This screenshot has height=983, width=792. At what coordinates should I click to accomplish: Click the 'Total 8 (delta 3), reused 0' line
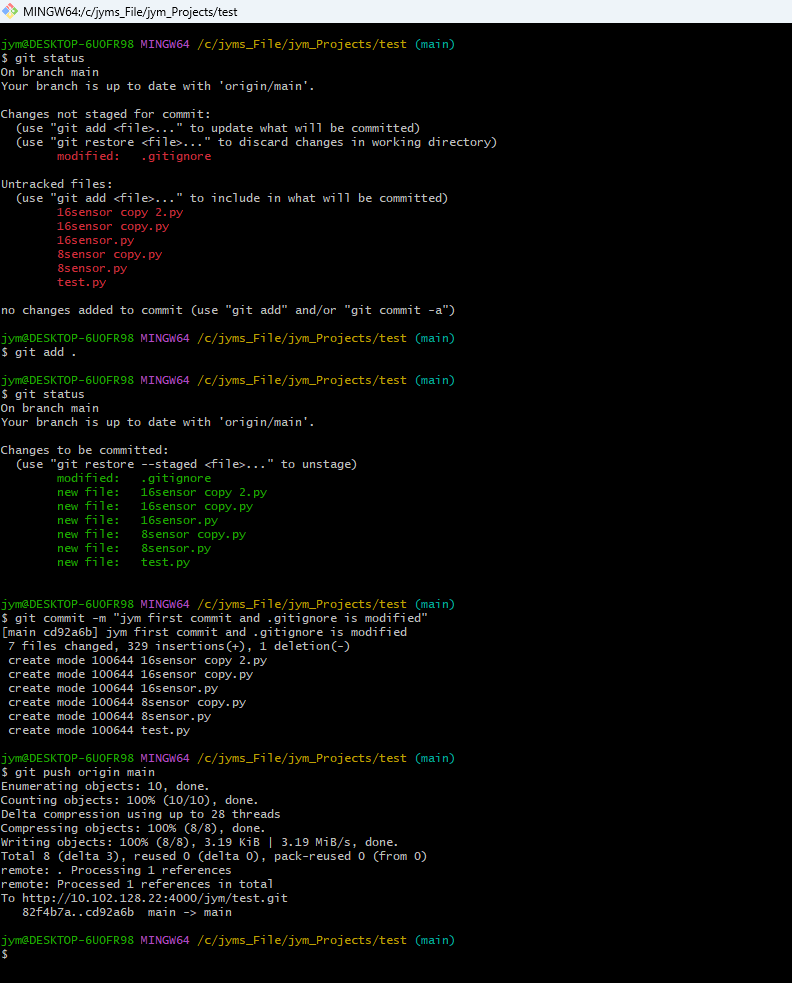(x=214, y=856)
